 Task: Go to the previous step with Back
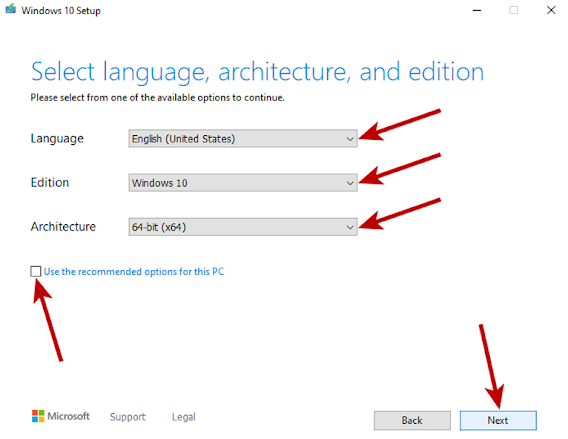(x=412, y=421)
